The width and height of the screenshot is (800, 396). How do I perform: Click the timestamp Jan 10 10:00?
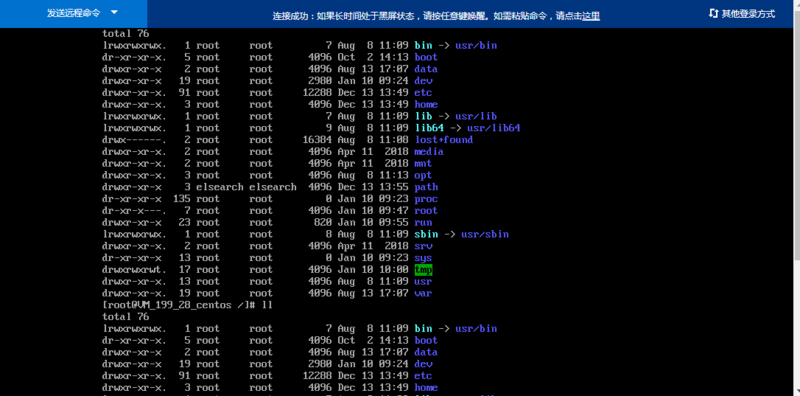point(373,269)
